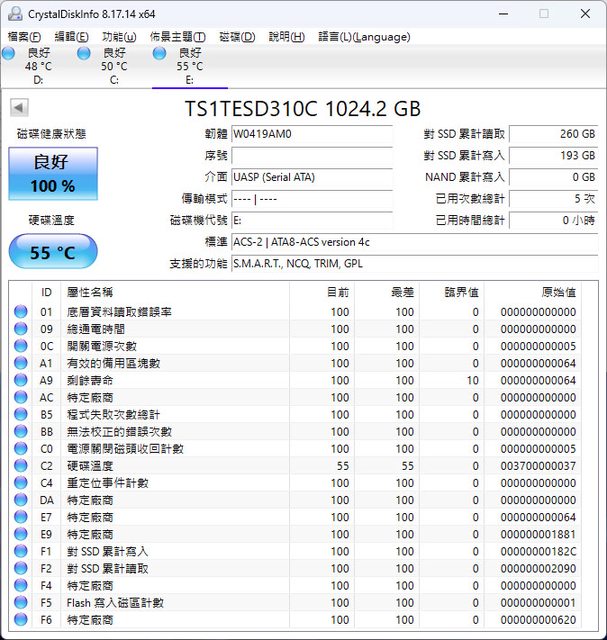The image size is (607, 640).
Task: Click the 最差 column header
Action: click(387, 292)
